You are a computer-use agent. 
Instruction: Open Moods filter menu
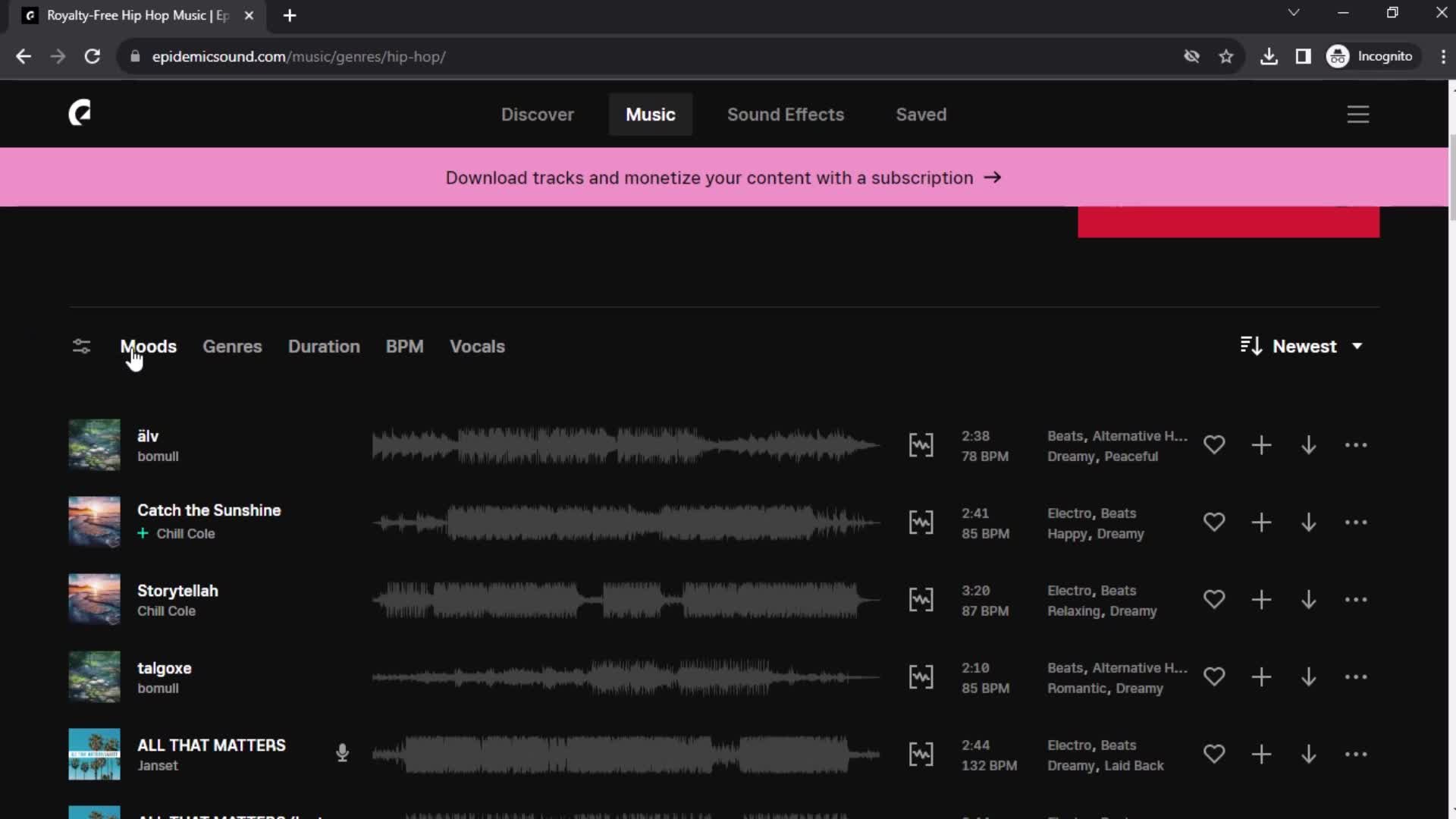(148, 346)
